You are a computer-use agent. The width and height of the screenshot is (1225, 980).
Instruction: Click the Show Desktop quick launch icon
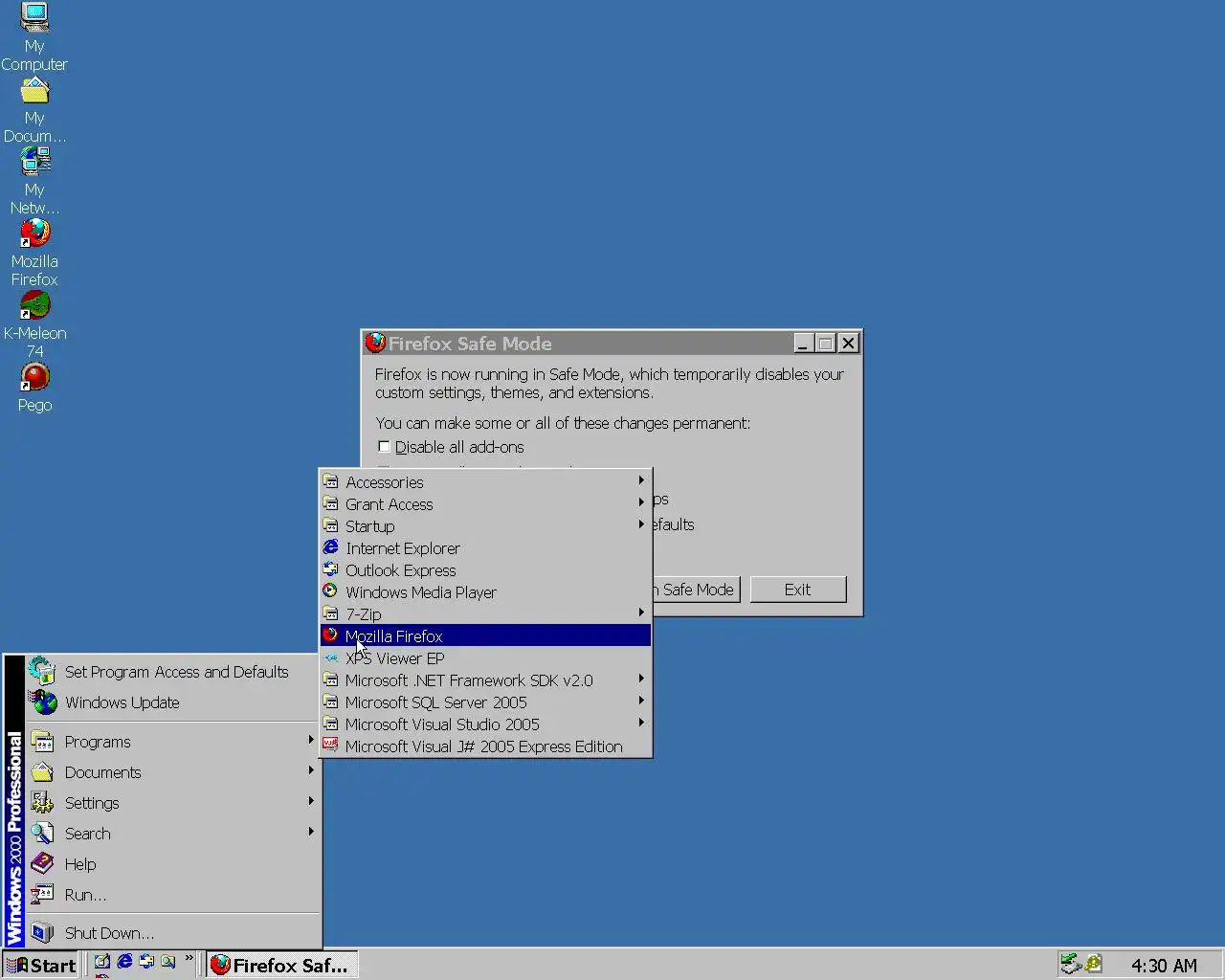102,962
